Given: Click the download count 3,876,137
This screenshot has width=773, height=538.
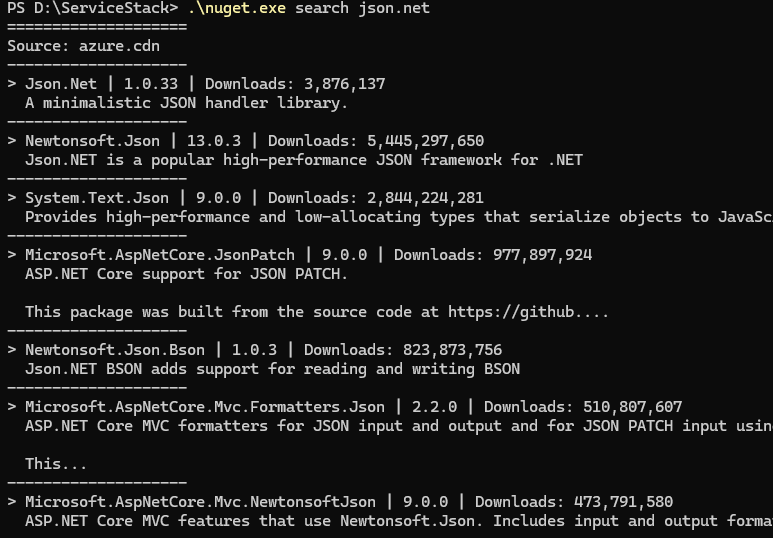Looking at the screenshot, I should tap(345, 84).
